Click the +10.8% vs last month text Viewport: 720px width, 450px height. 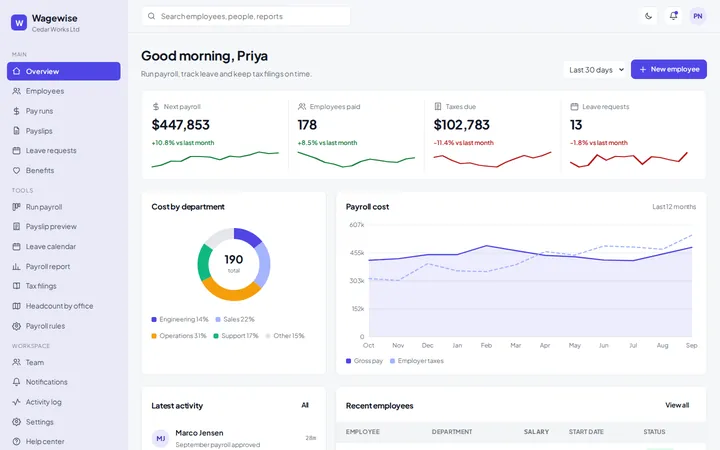click(183, 143)
